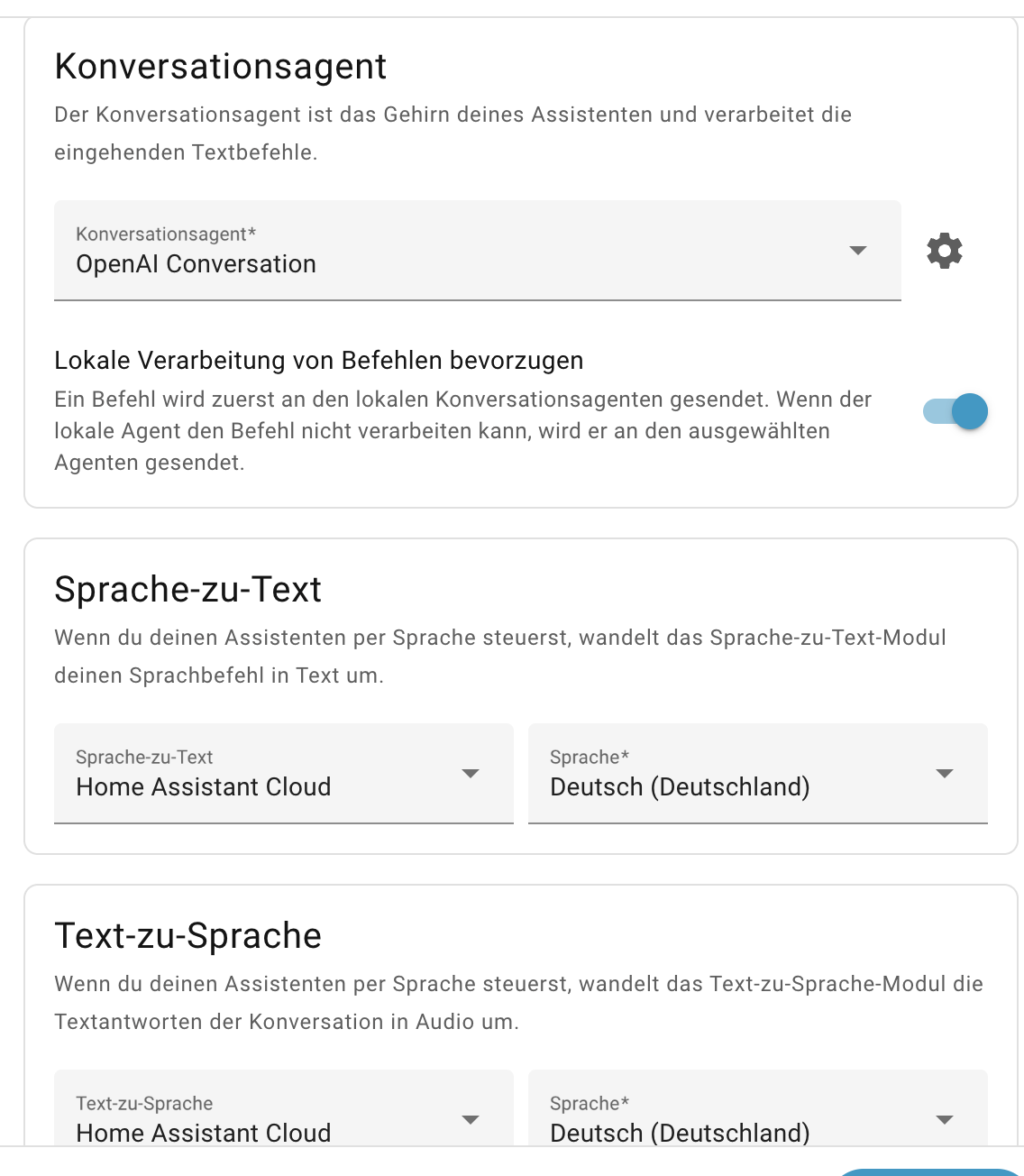Click the arrow beside Home Assistant Cloud speech-to-text
Screen dimensions: 1024x1176
tap(470, 774)
